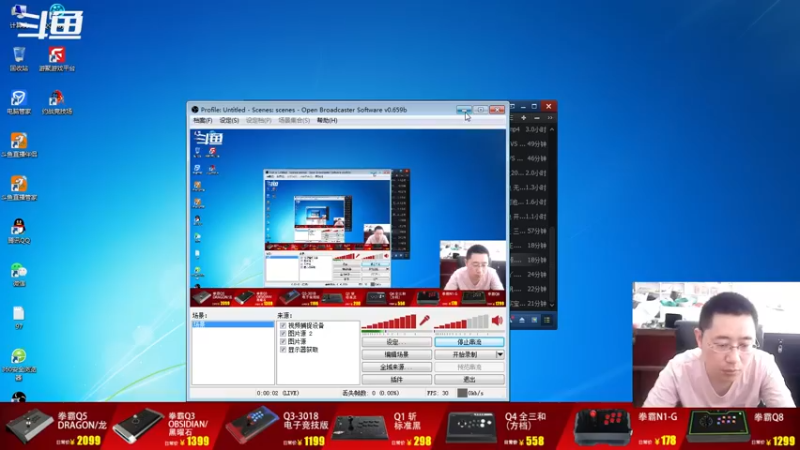Open the 设定档(P) menu in OBS
The image size is (800, 450).
(x=259, y=120)
